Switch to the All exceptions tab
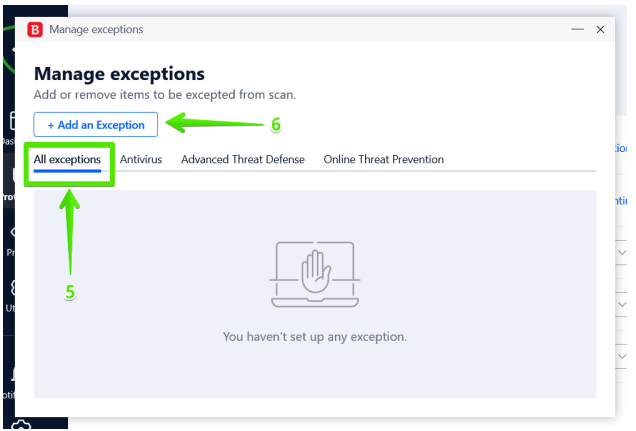Screen dimensions: 636x431 click(67, 160)
